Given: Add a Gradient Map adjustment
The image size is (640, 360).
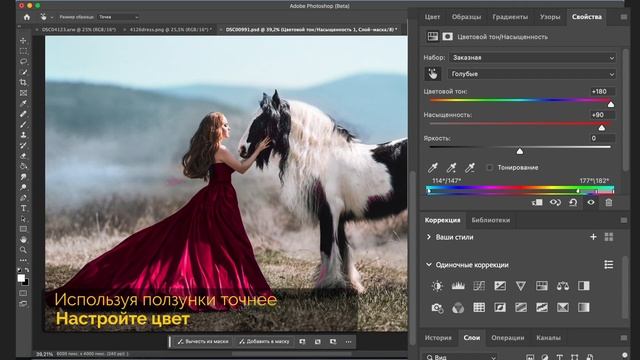Looking at the screenshot, I should pos(583,307).
